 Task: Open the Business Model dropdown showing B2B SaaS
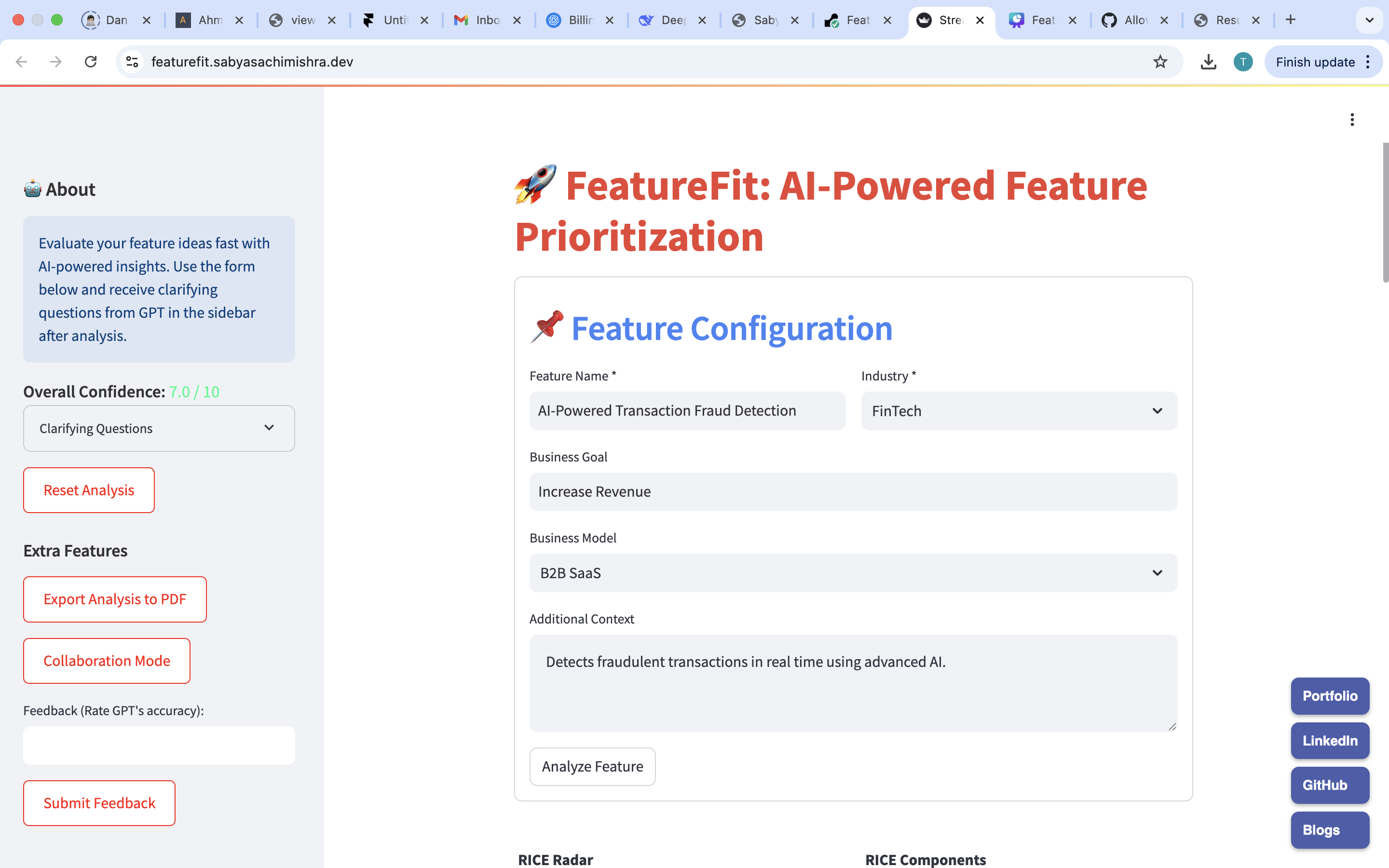coord(853,573)
